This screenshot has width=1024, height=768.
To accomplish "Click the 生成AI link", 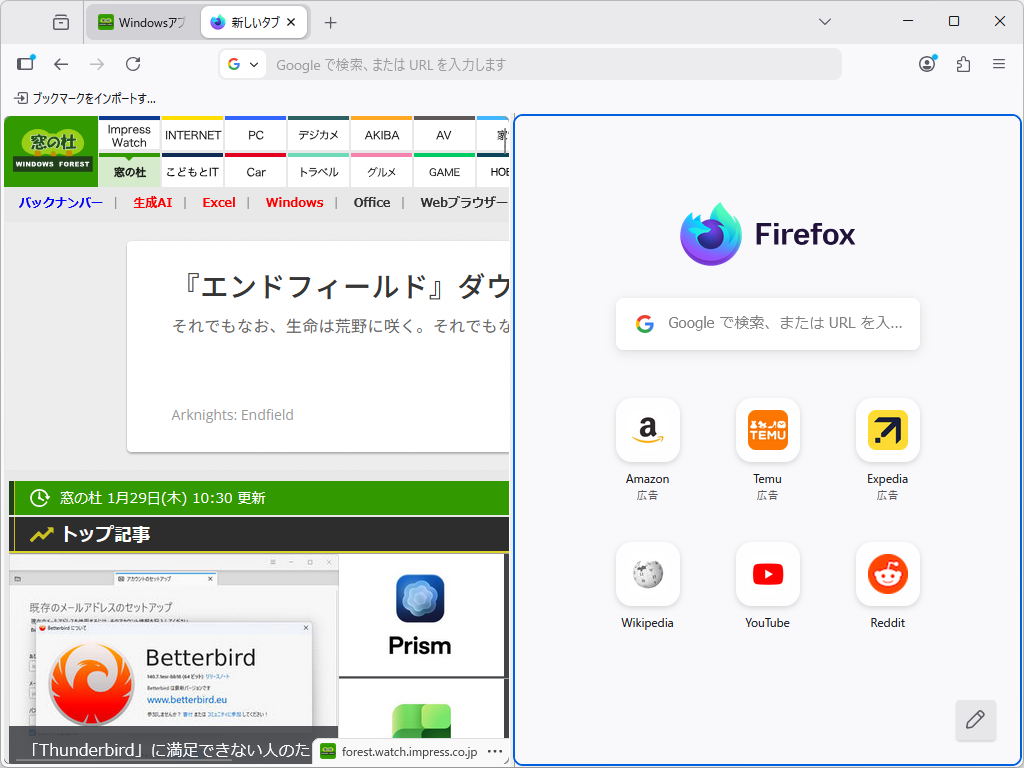I will pyautogui.click(x=152, y=202).
